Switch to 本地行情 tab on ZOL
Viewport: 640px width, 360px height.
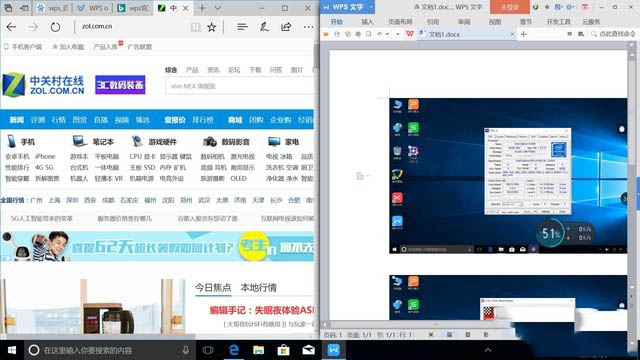[x=258, y=287]
